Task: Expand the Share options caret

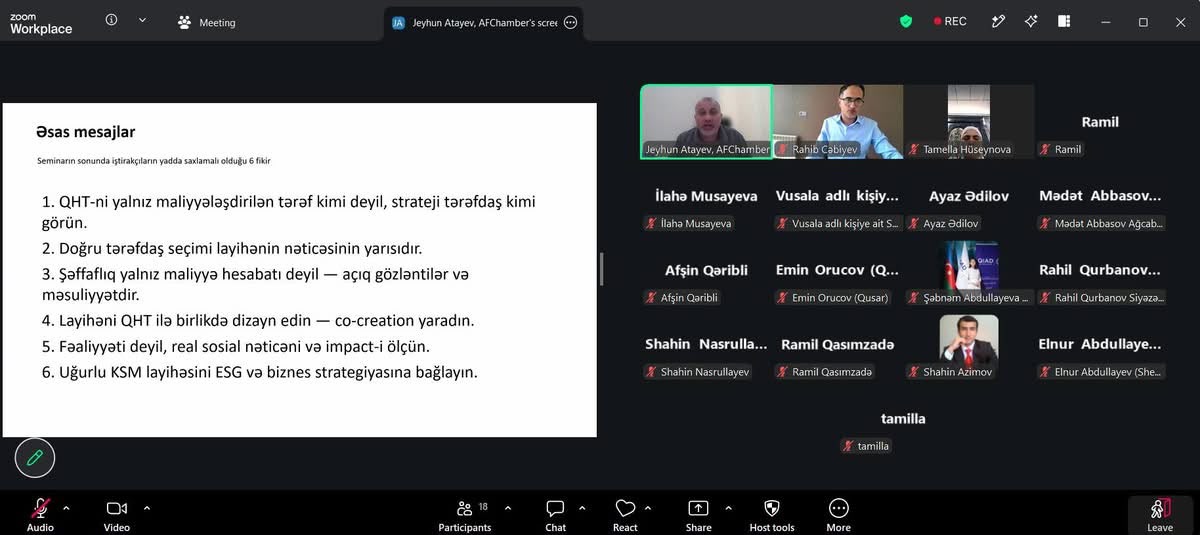Action: pos(728,507)
